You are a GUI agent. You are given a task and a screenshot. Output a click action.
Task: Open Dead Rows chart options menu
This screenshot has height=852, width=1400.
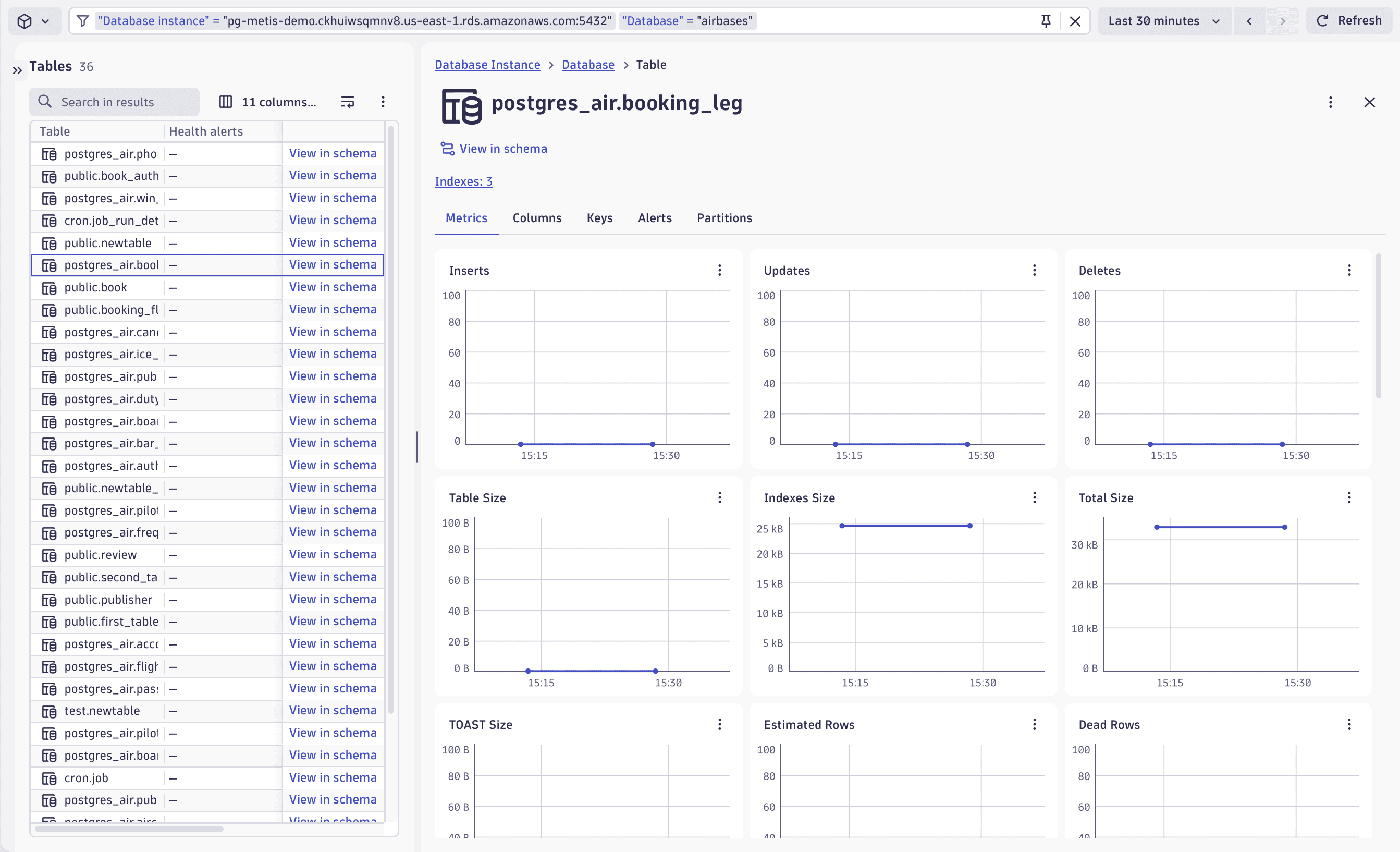point(1349,724)
